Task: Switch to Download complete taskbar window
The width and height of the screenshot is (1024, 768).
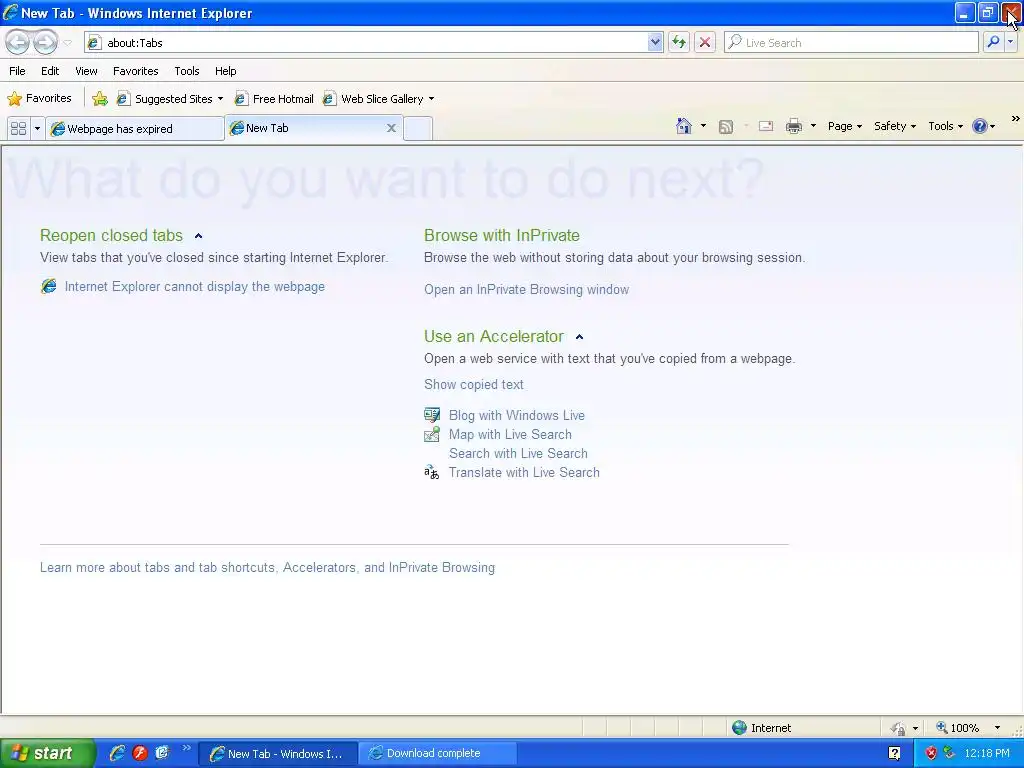Action: coord(438,753)
